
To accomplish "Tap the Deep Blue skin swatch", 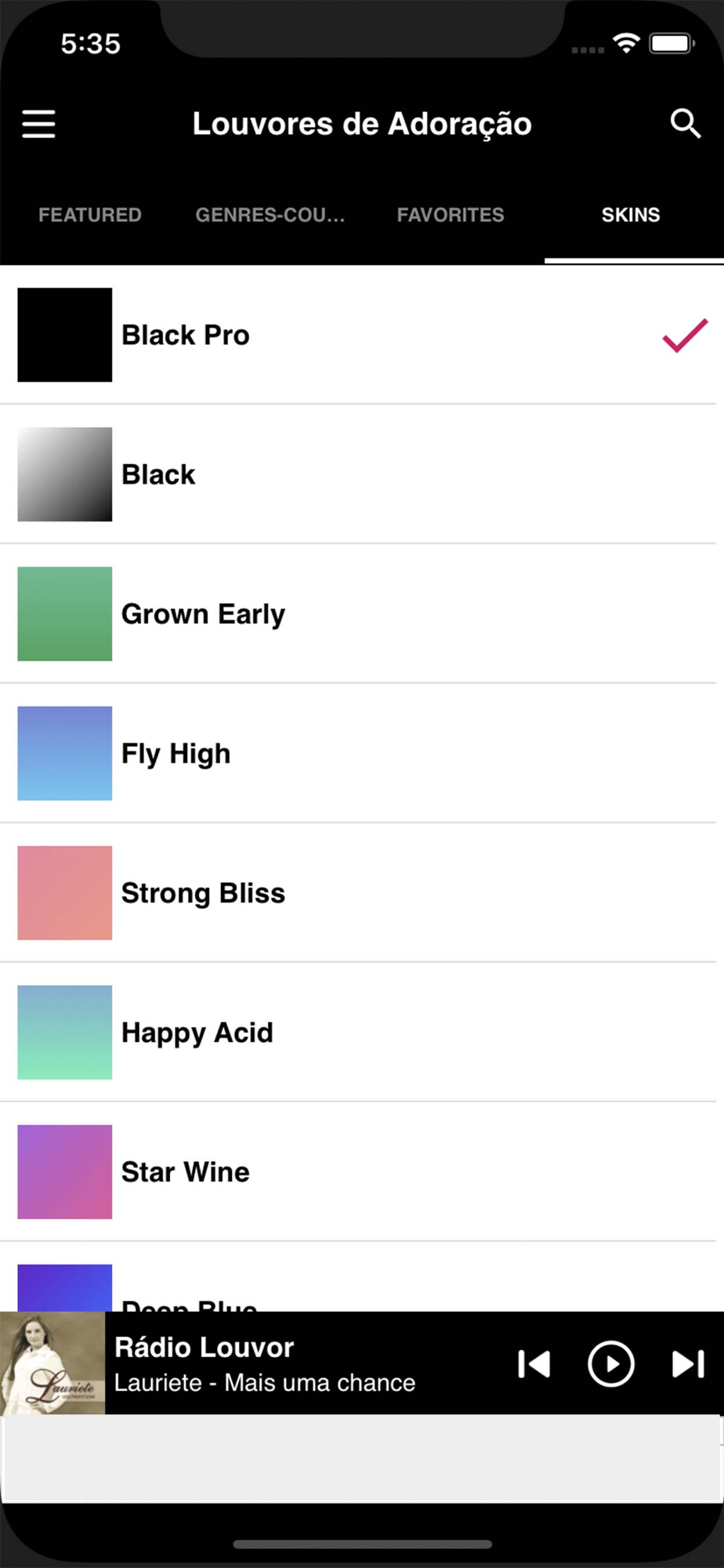I will (65, 1287).
